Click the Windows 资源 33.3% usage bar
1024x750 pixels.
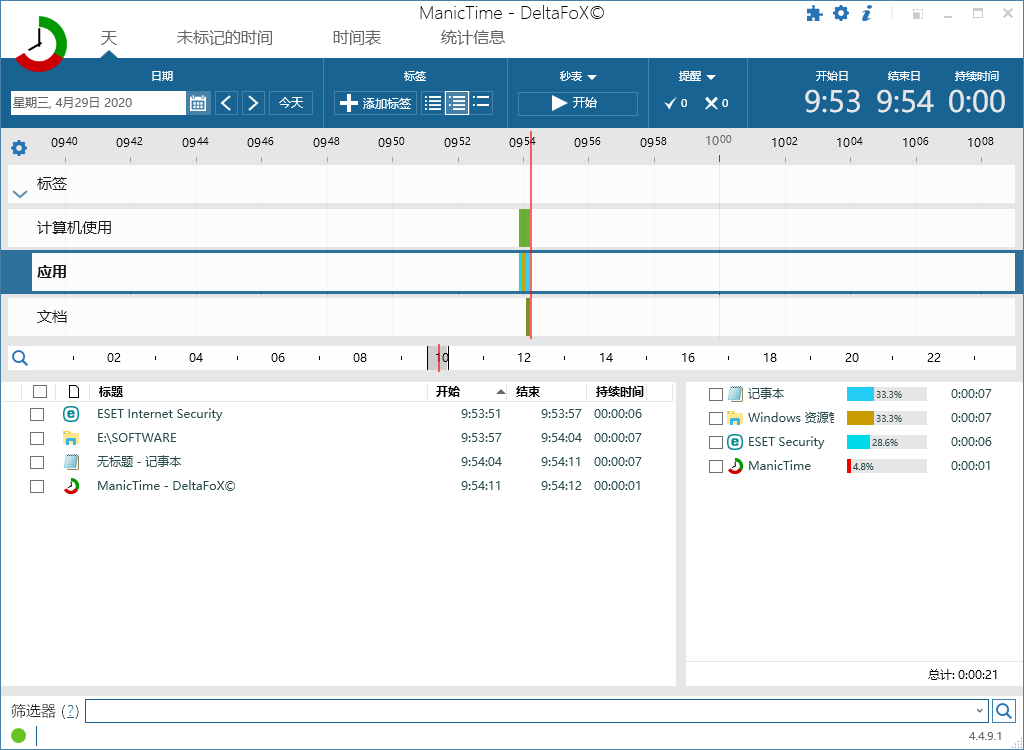coord(887,418)
